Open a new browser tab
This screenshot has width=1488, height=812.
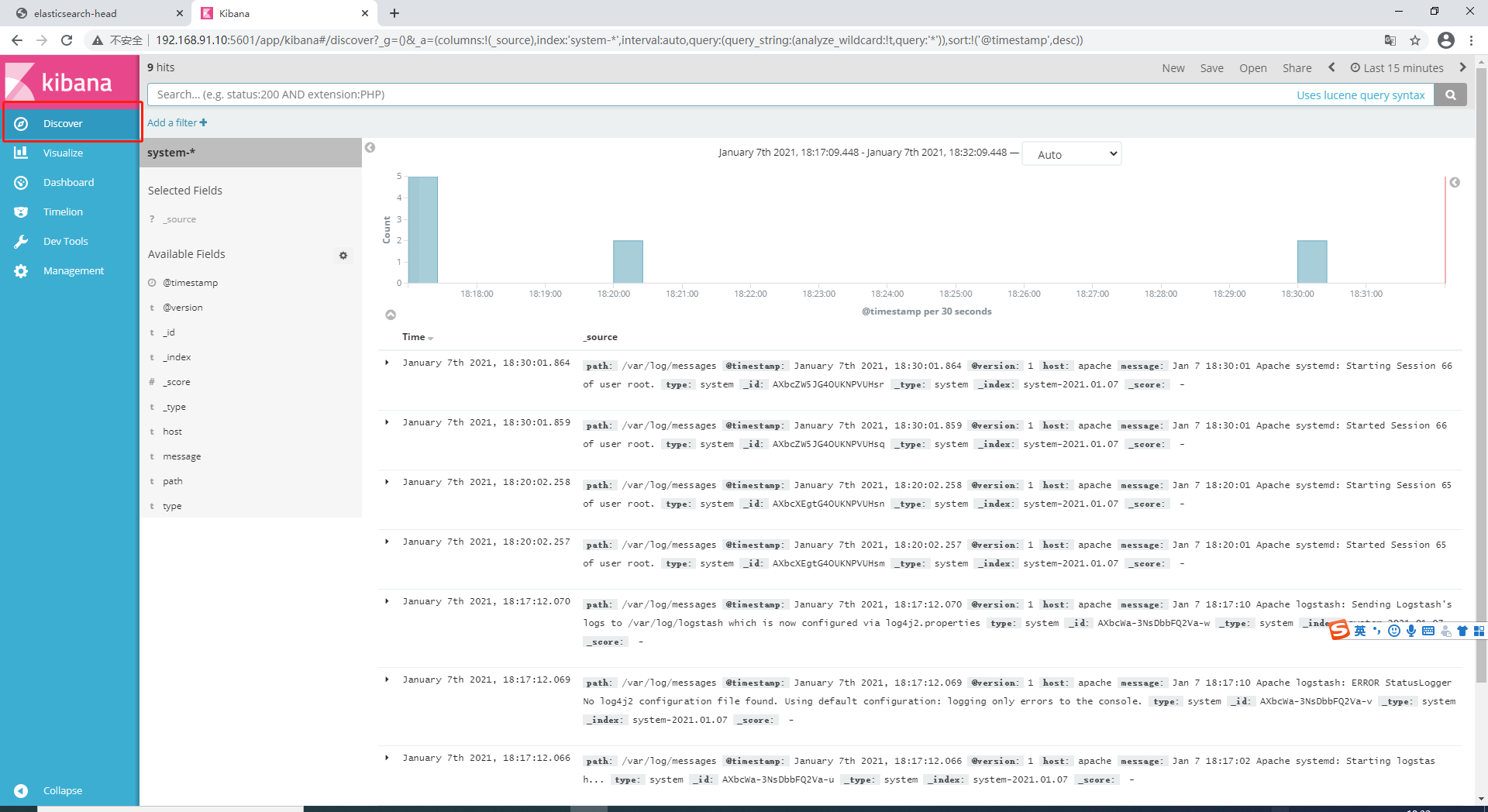click(394, 13)
